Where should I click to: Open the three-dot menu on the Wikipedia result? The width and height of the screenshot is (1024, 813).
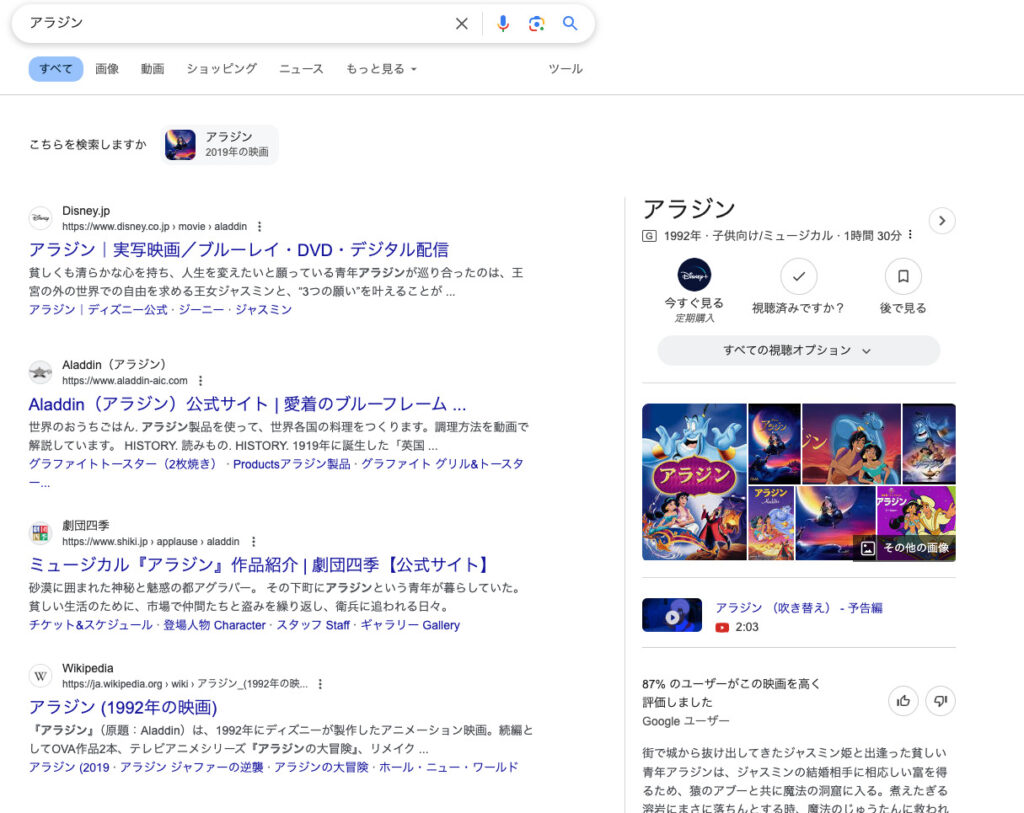point(320,684)
